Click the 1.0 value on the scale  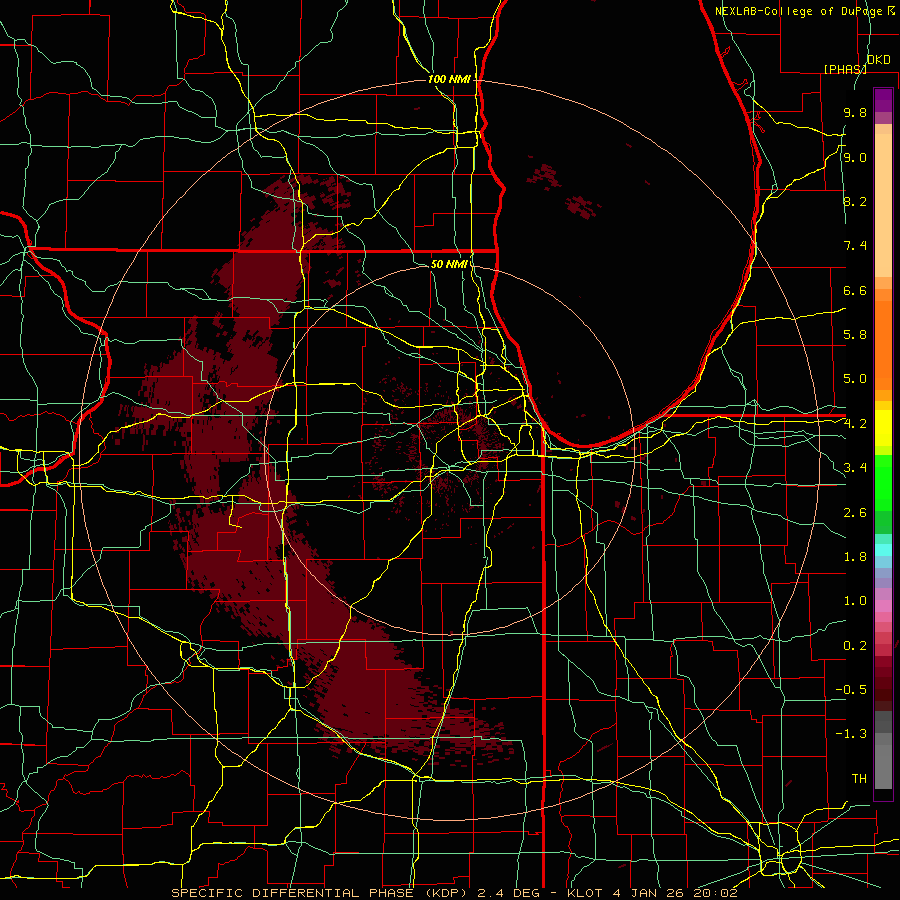click(x=855, y=601)
